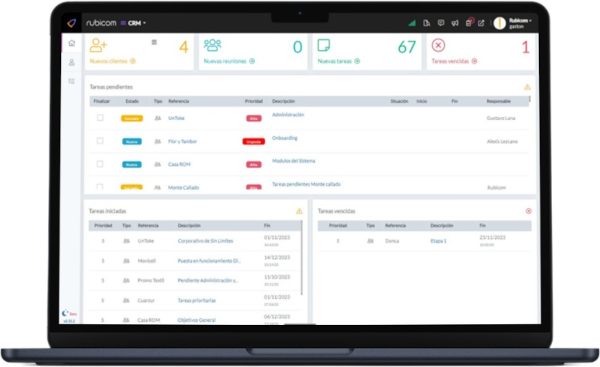The height and width of the screenshot is (367, 600).
Task: Open the task list icon in the sidebar
Action: [72, 81]
